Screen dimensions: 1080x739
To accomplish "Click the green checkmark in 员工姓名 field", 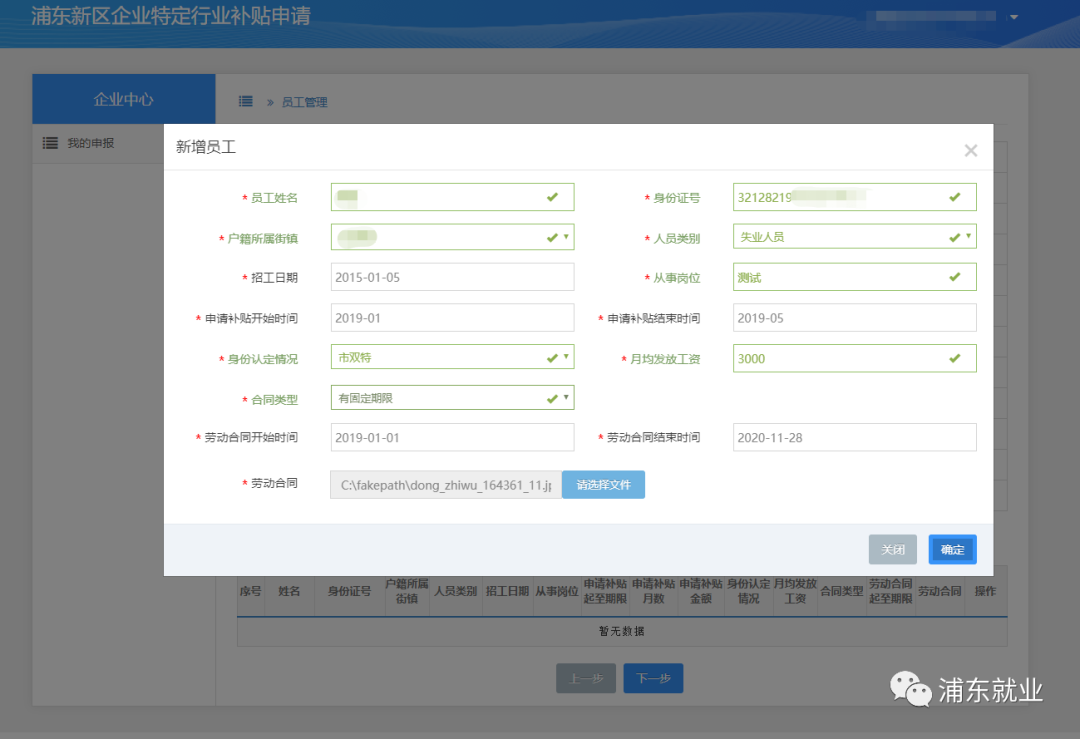I will click(552, 197).
